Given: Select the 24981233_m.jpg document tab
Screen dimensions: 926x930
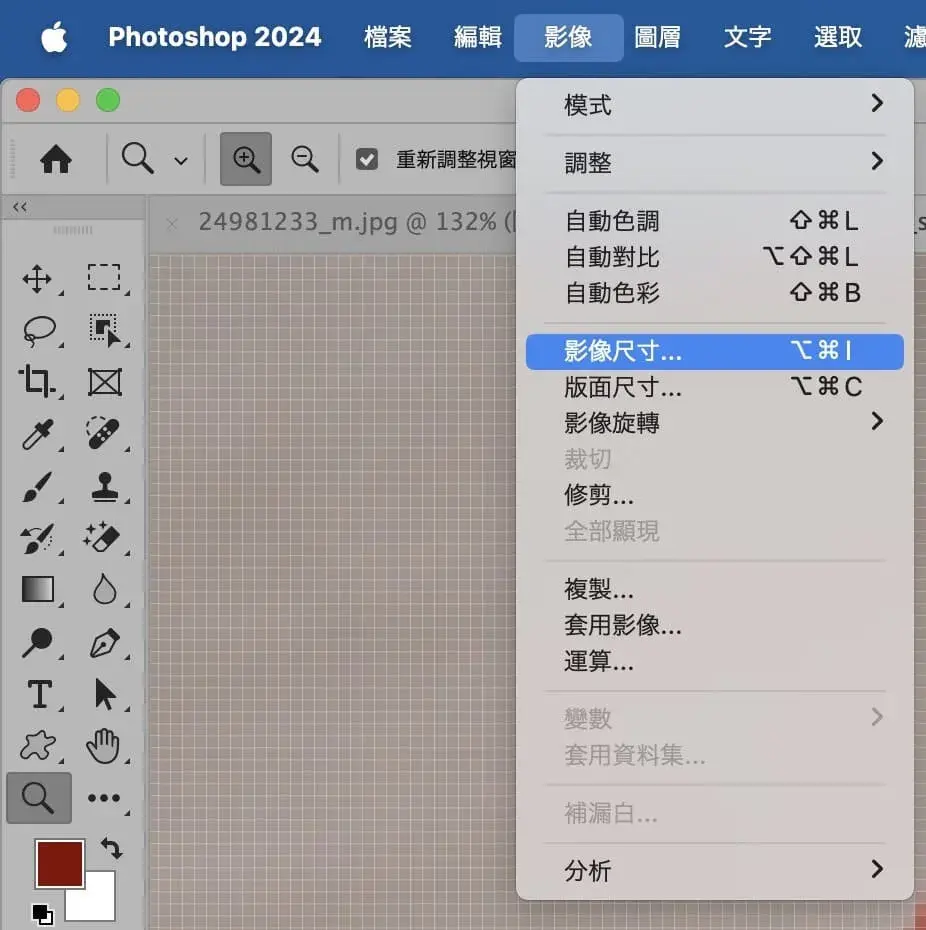Looking at the screenshot, I should pos(356,222).
